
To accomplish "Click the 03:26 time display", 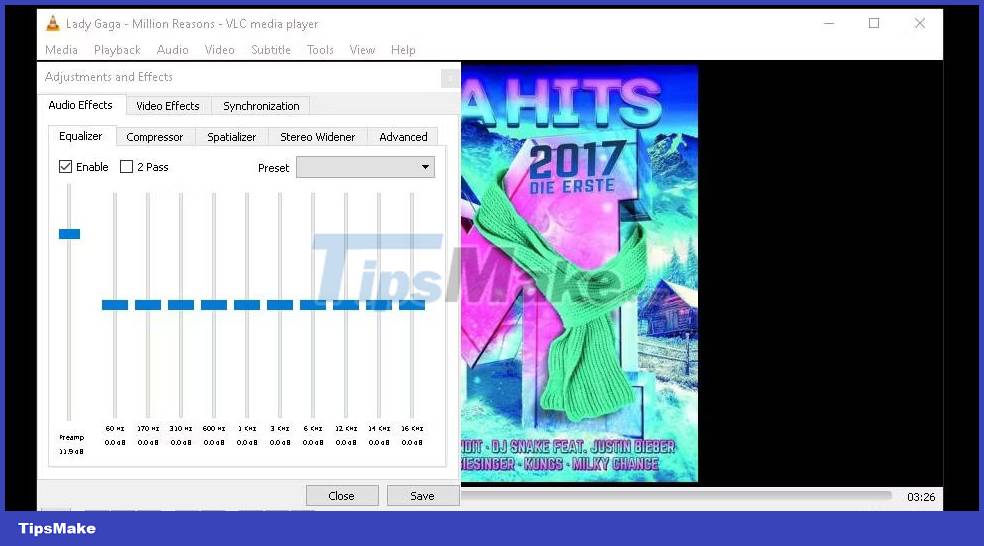I will coord(921,497).
